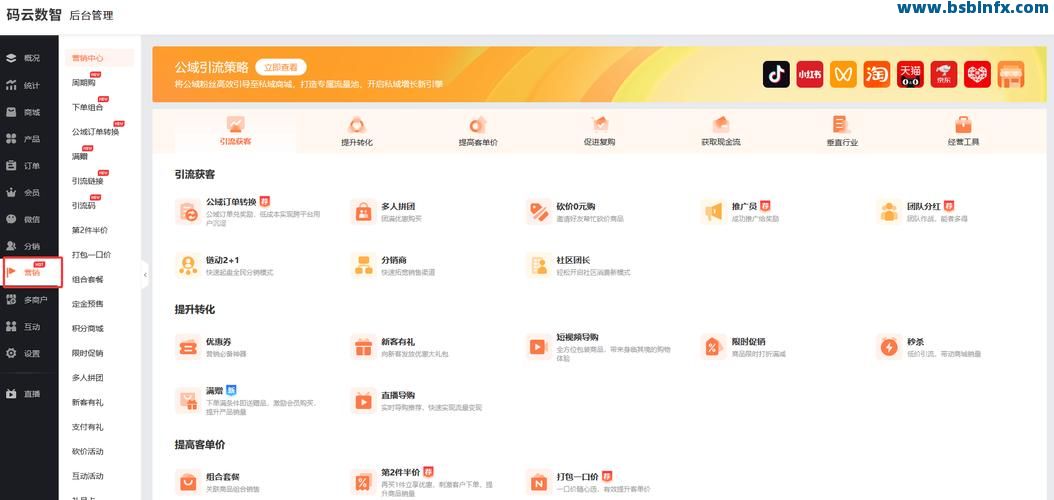
Task: Collapse the submenu panel with arrow handle
Action: [145, 274]
